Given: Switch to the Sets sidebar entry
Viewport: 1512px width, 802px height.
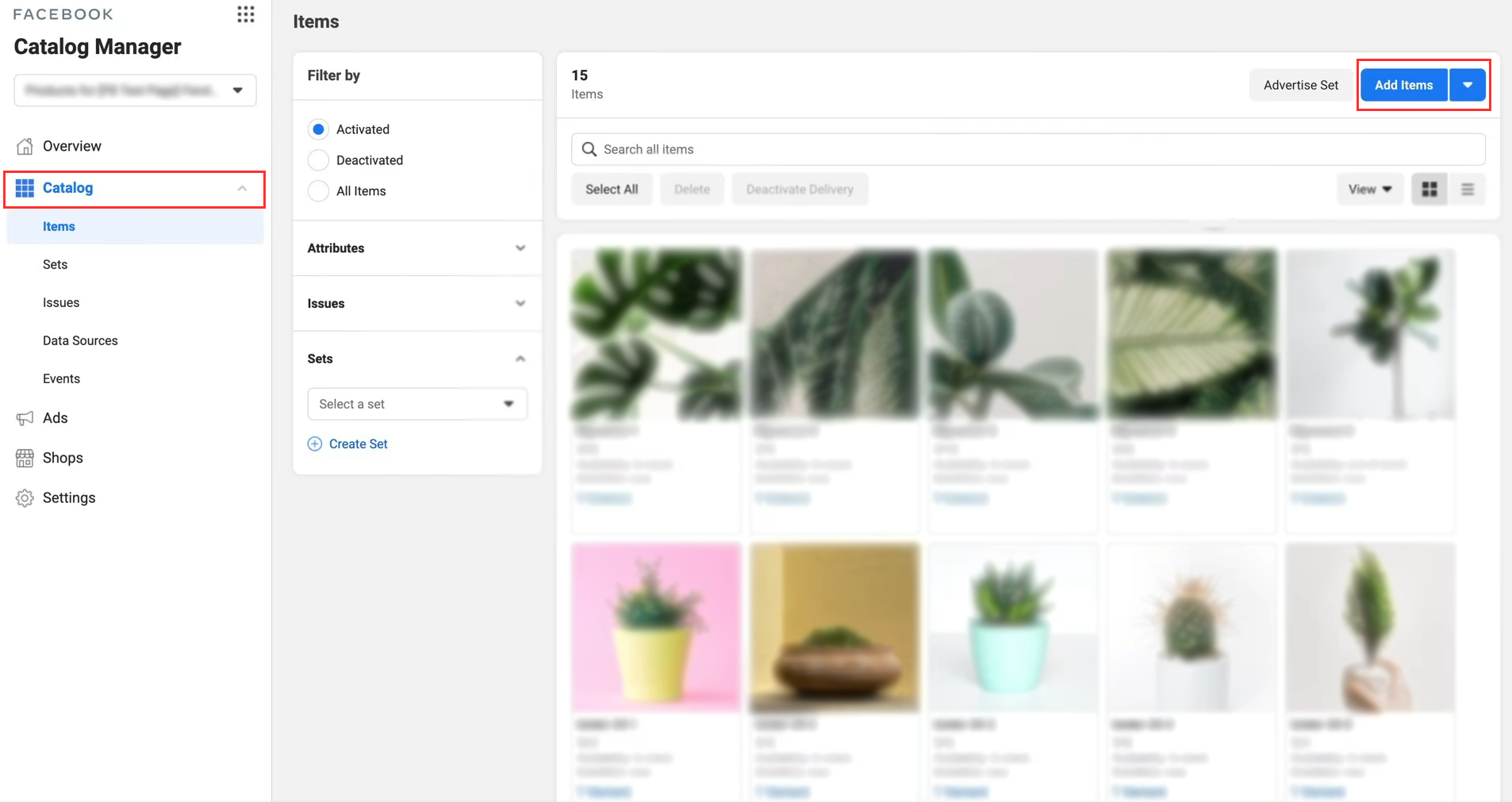Looking at the screenshot, I should coord(54,264).
